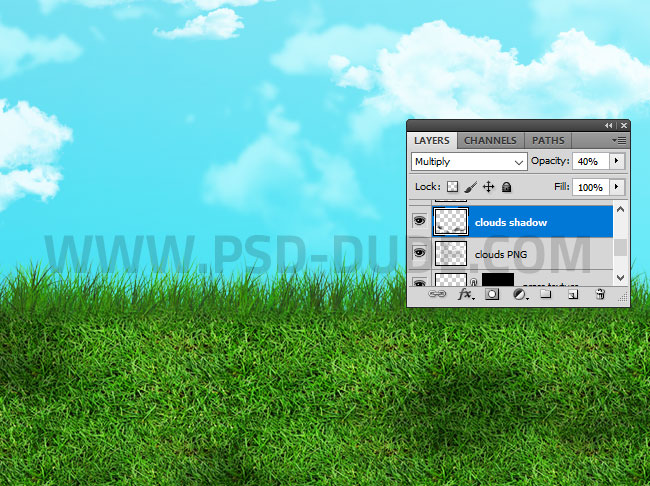Select the clouds PNG layer
Viewport: 650px width, 486px height.
[540, 254]
